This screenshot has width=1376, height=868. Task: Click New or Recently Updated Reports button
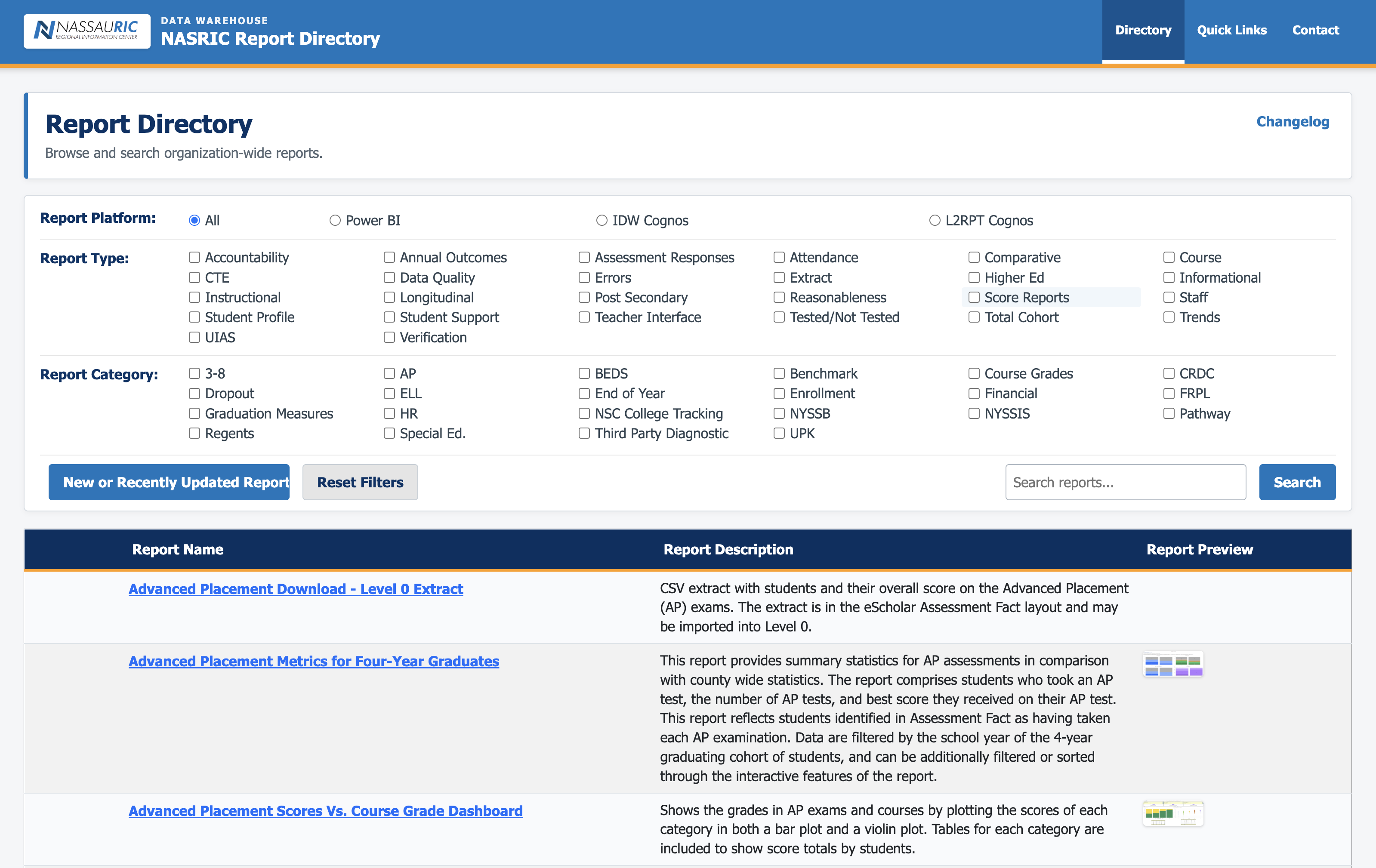click(x=169, y=482)
